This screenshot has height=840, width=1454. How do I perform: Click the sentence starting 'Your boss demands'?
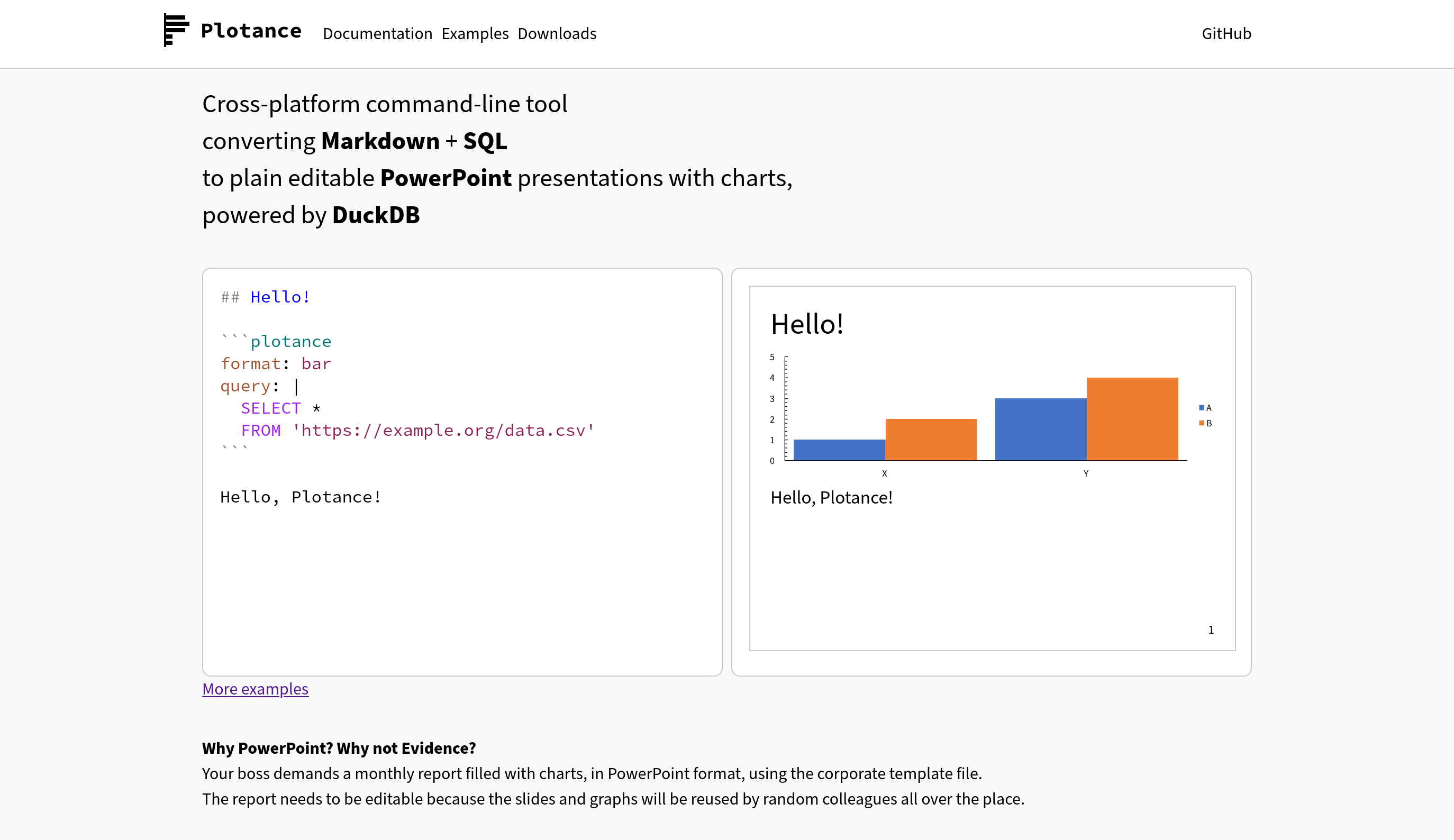(592, 774)
